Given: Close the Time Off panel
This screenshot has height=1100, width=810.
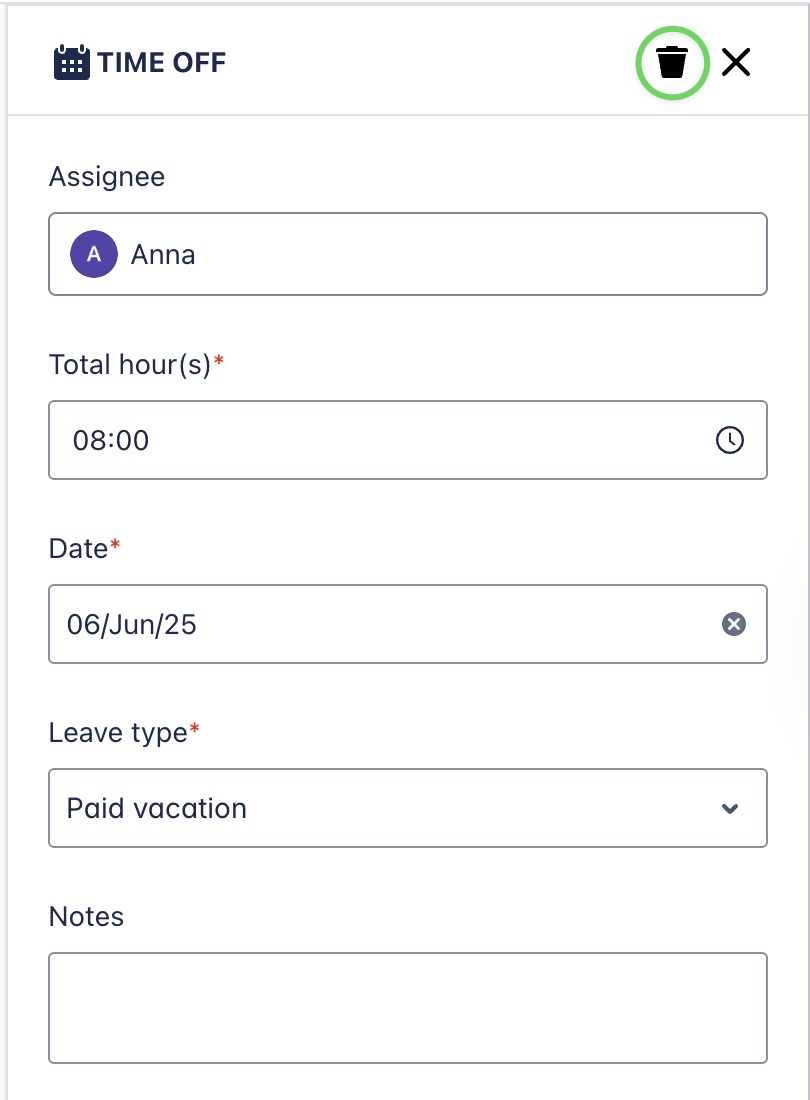Looking at the screenshot, I should pyautogui.click(x=736, y=63).
